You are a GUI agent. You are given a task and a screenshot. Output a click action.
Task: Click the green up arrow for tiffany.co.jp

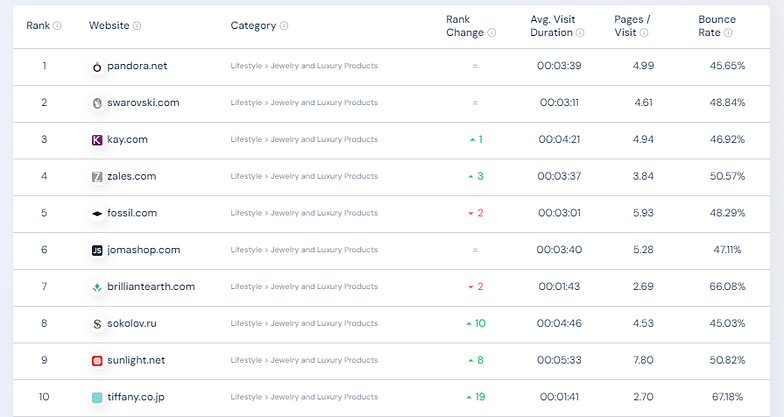tap(469, 398)
